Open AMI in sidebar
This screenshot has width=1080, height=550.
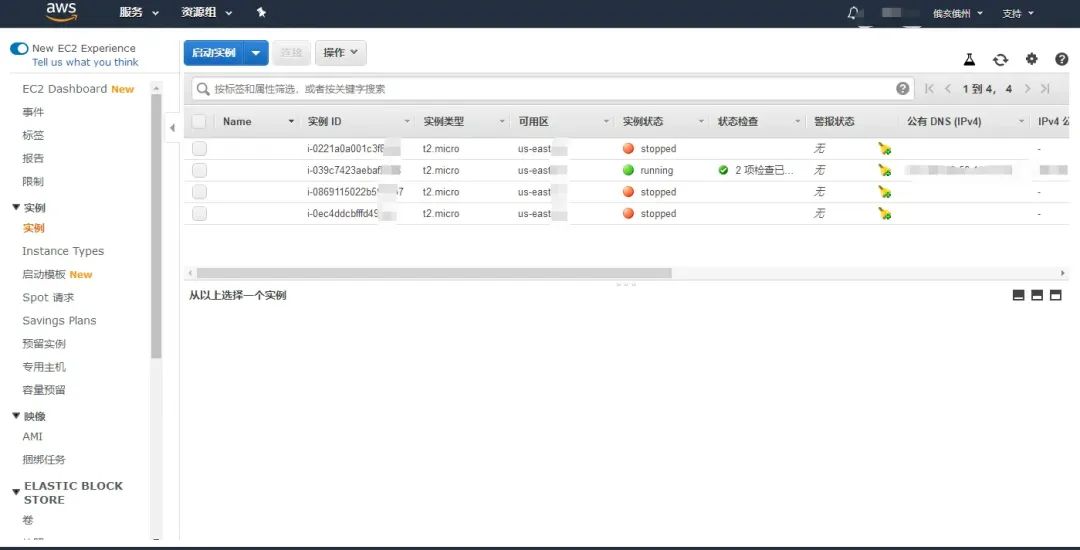(32, 436)
